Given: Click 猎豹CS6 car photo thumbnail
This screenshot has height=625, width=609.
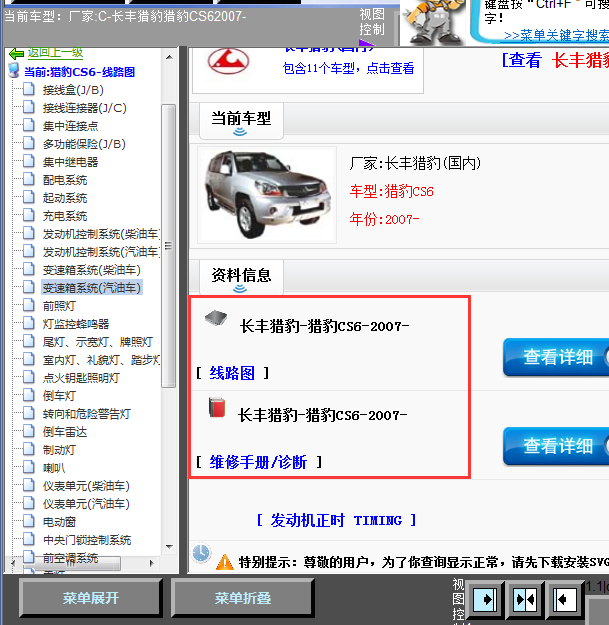Looking at the screenshot, I should click(x=267, y=195).
